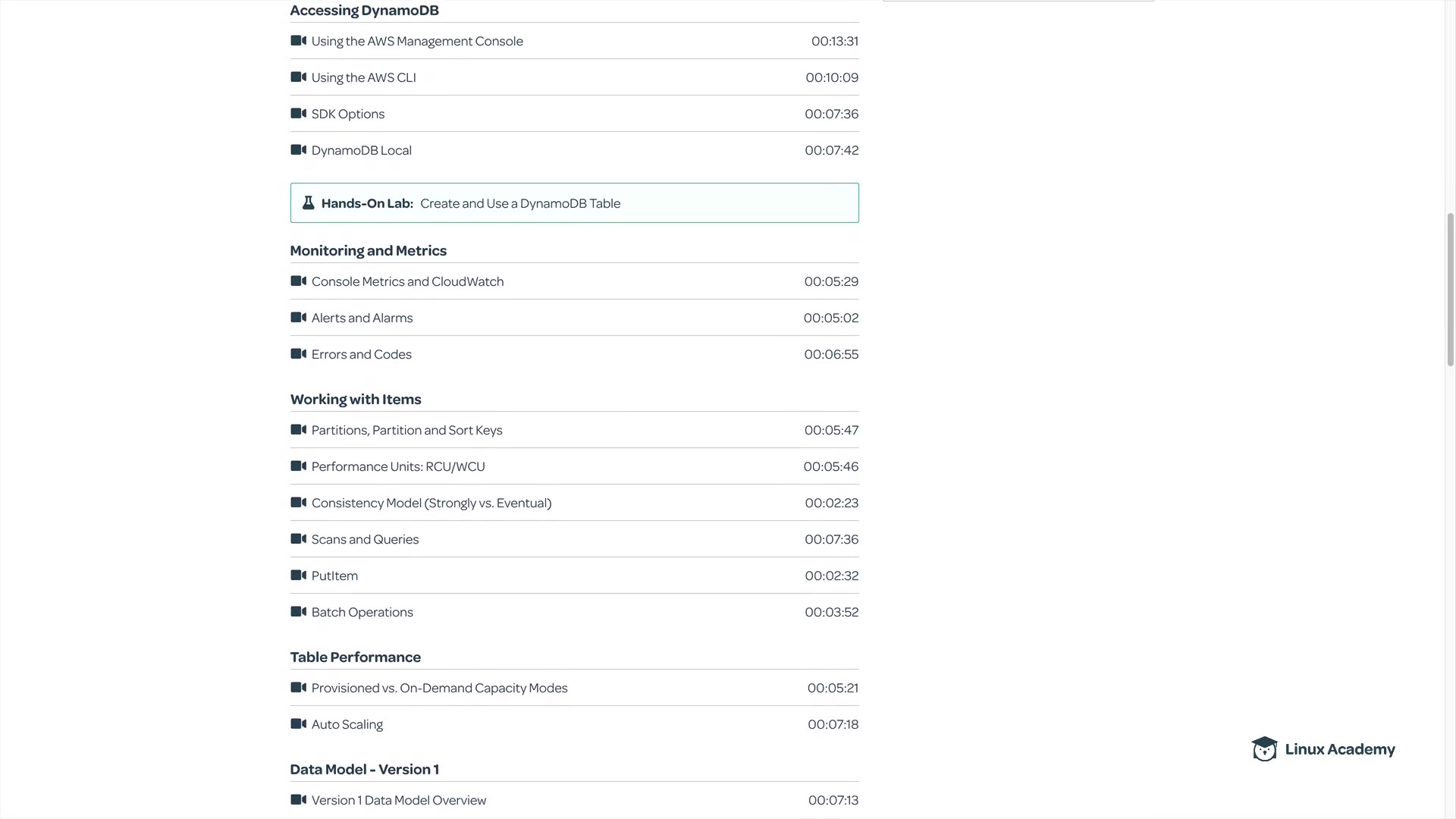Open Version 1 Data Model Overview lesson
Image resolution: width=1456 pixels, height=819 pixels.
(398, 800)
